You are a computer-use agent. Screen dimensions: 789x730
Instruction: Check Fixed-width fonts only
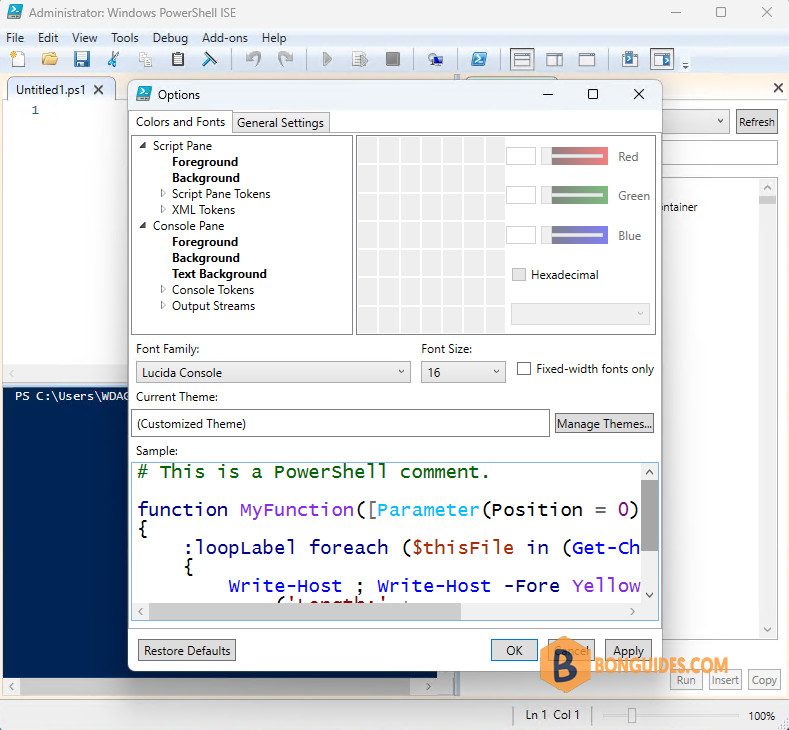point(524,369)
